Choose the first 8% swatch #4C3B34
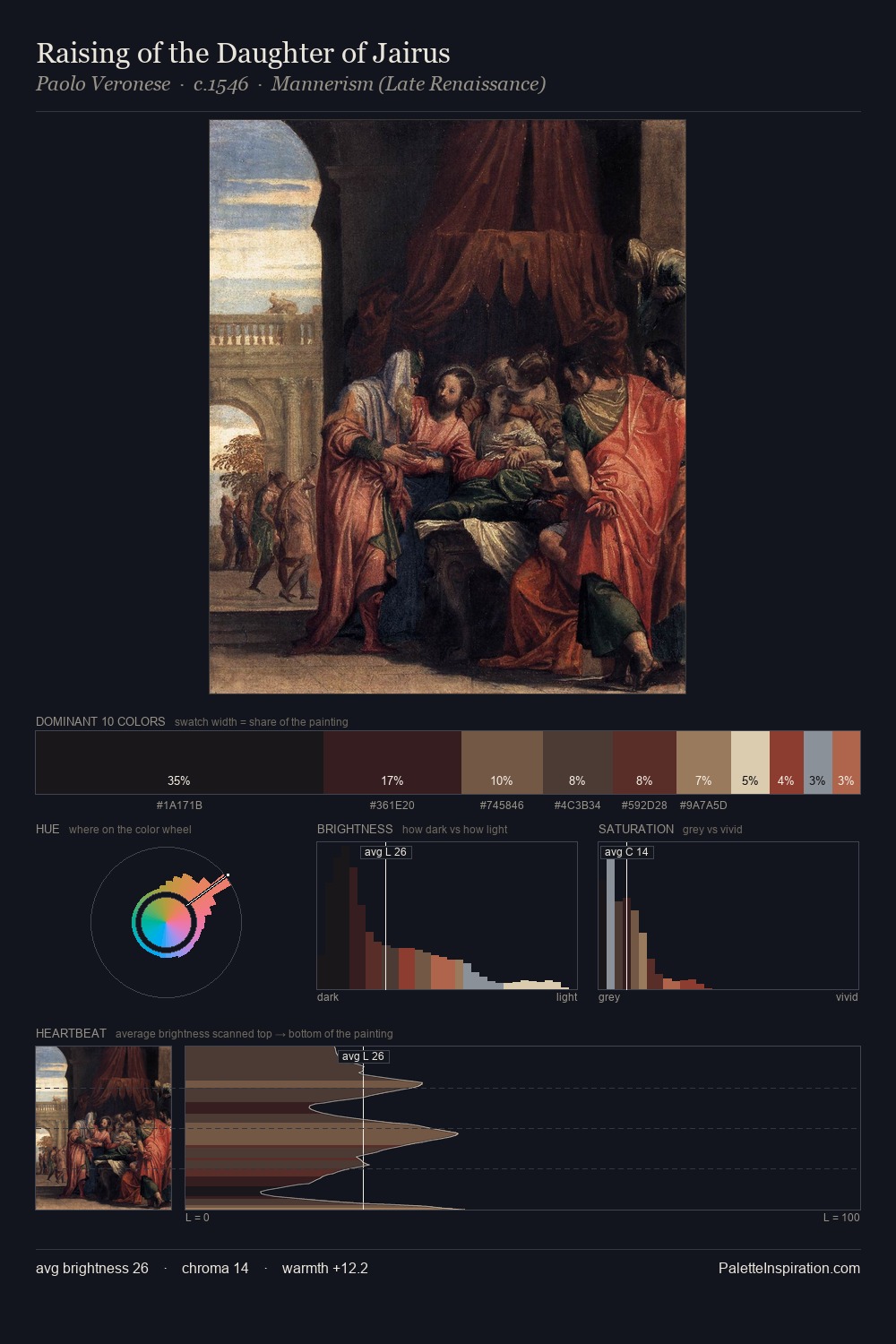The width and height of the screenshot is (896, 1344). click(x=578, y=762)
